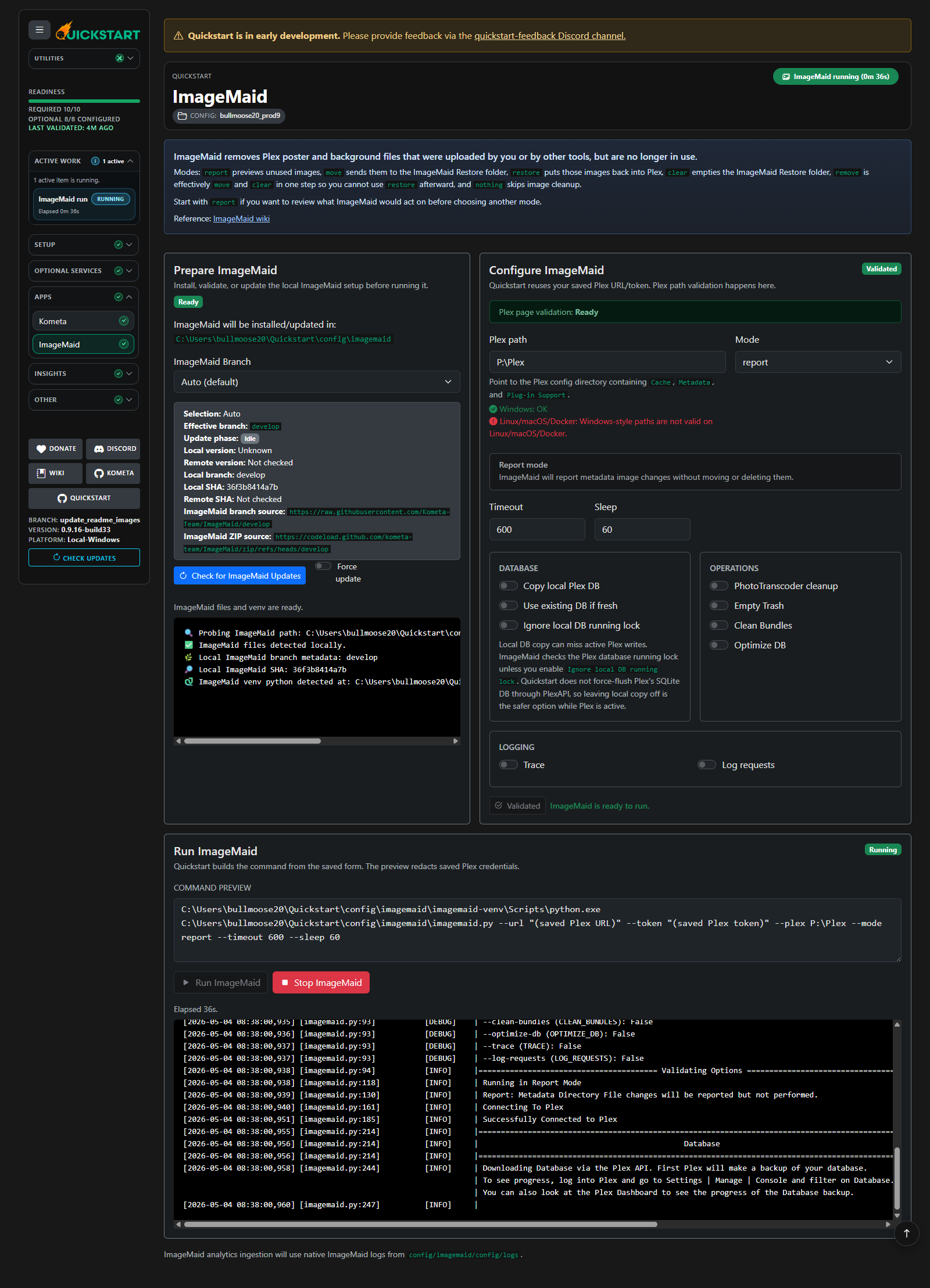This screenshot has width=930, height=1288.
Task: Click the Active Work info icon
Action: coord(95,161)
